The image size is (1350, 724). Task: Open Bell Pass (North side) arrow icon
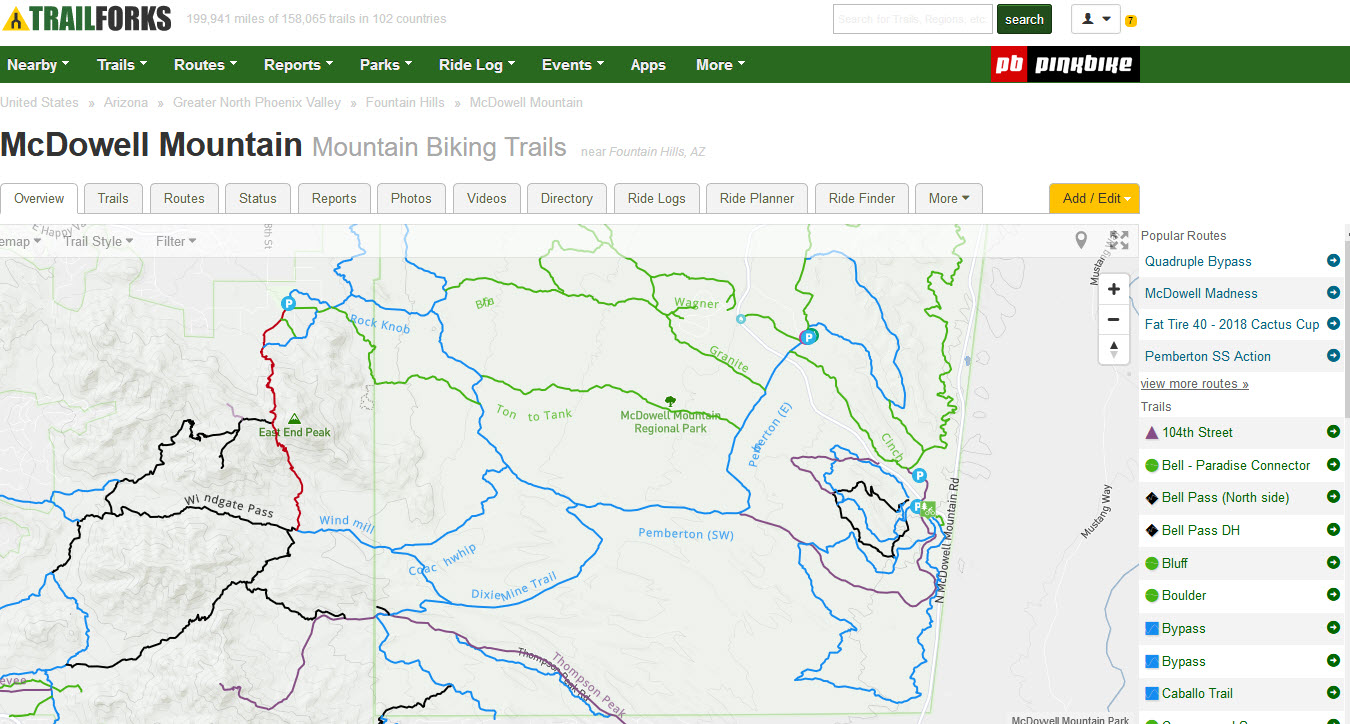(1333, 497)
